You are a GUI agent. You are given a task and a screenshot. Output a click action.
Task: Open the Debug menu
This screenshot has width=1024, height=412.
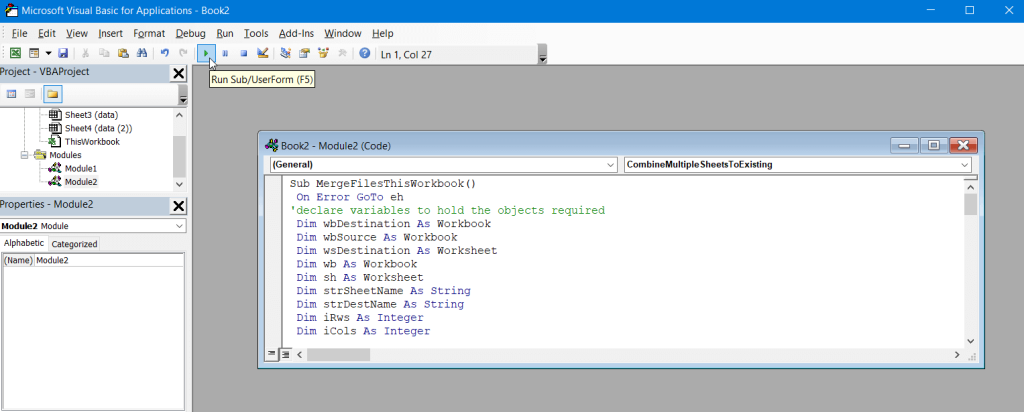point(191,33)
